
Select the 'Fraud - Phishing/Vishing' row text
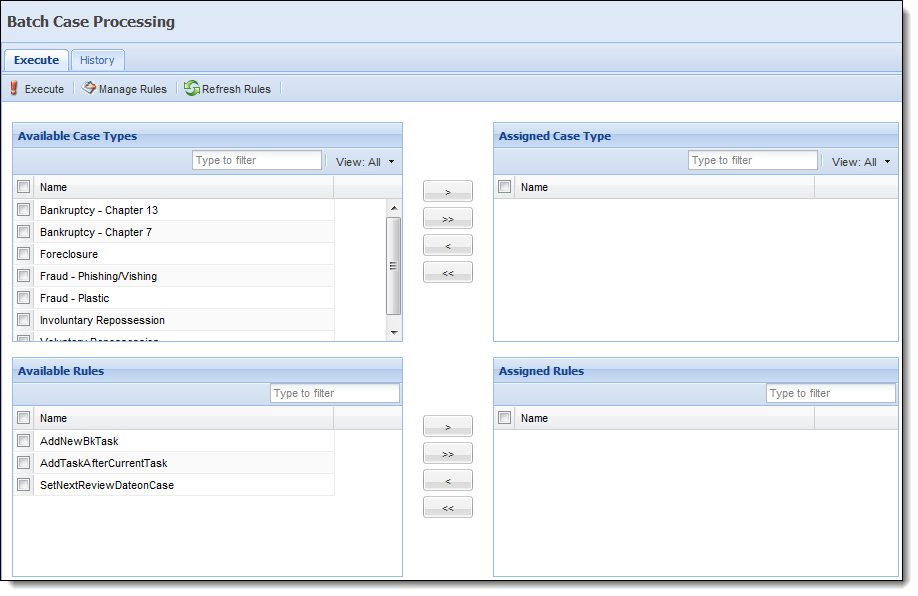98,276
